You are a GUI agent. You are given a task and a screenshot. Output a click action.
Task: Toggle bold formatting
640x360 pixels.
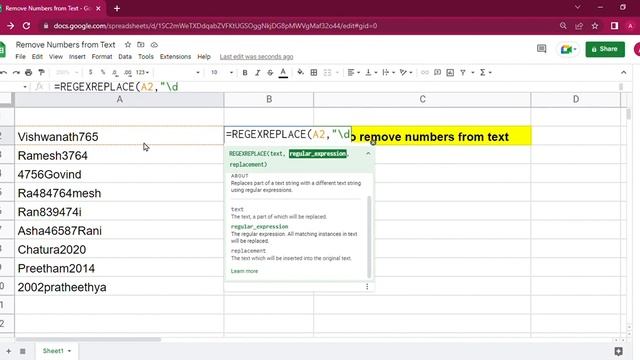(x=245, y=73)
